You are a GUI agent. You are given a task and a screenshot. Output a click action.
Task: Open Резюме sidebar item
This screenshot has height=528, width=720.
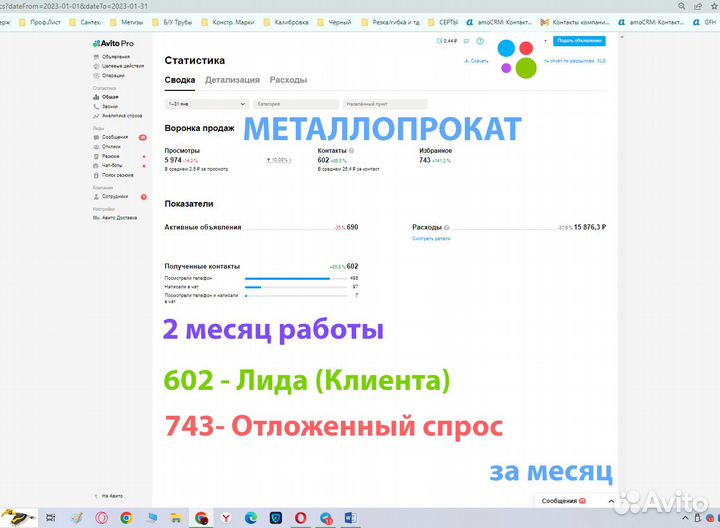pyautogui.click(x=106, y=157)
